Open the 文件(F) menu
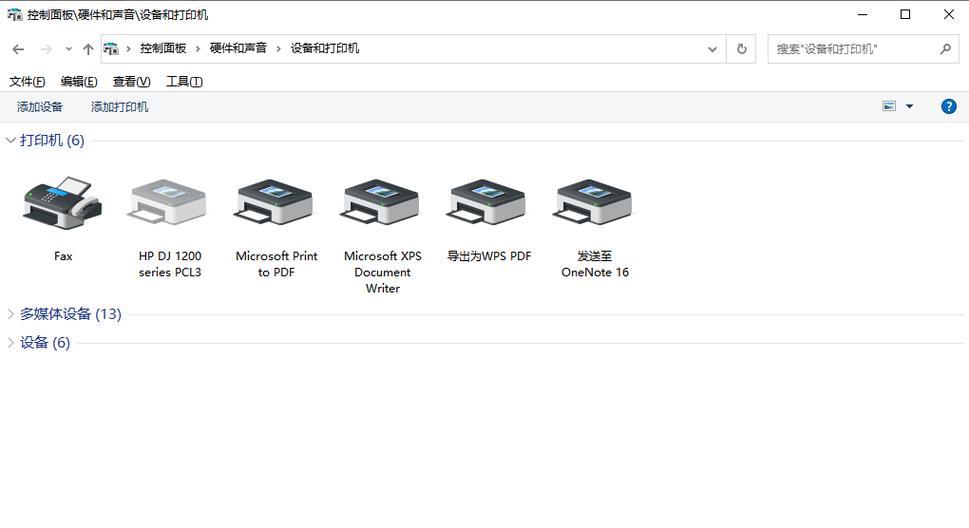Image resolution: width=969 pixels, height=528 pixels. tap(27, 82)
